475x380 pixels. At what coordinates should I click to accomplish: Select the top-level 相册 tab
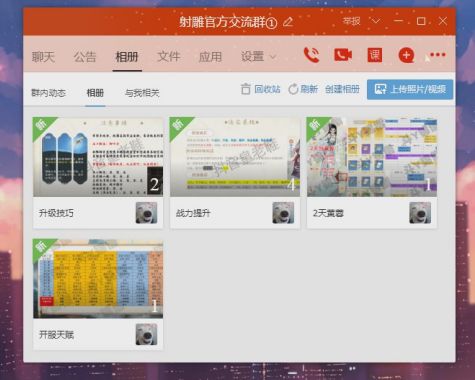[127, 57]
